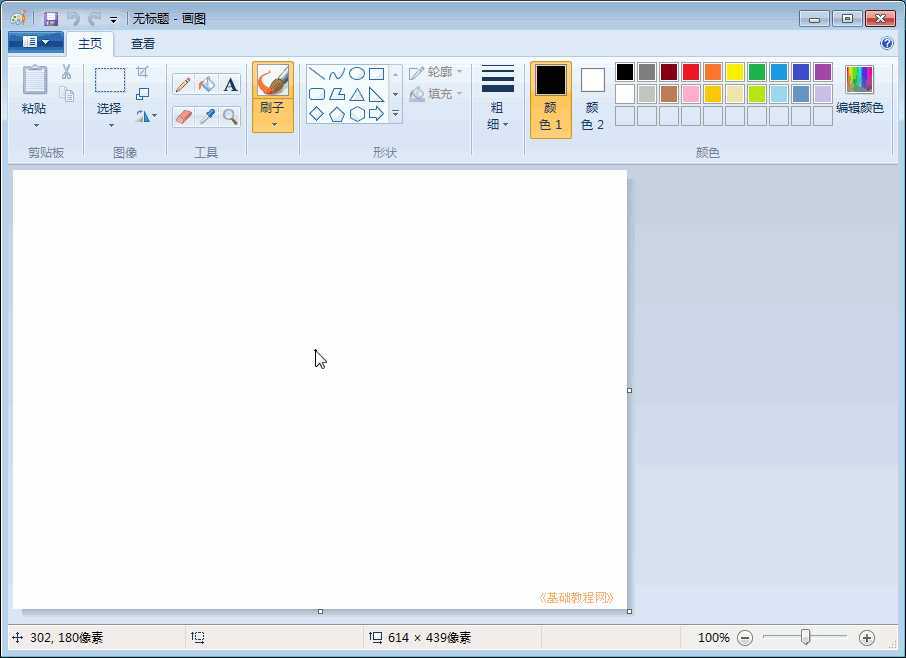The width and height of the screenshot is (906, 658).
Task: Open the Paint application menu
Action: 35,42
